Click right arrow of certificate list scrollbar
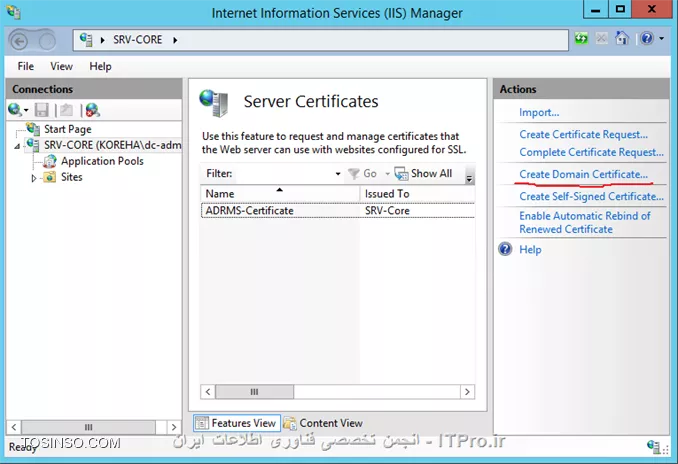Screen dimensions: 678x464 coord(467,392)
